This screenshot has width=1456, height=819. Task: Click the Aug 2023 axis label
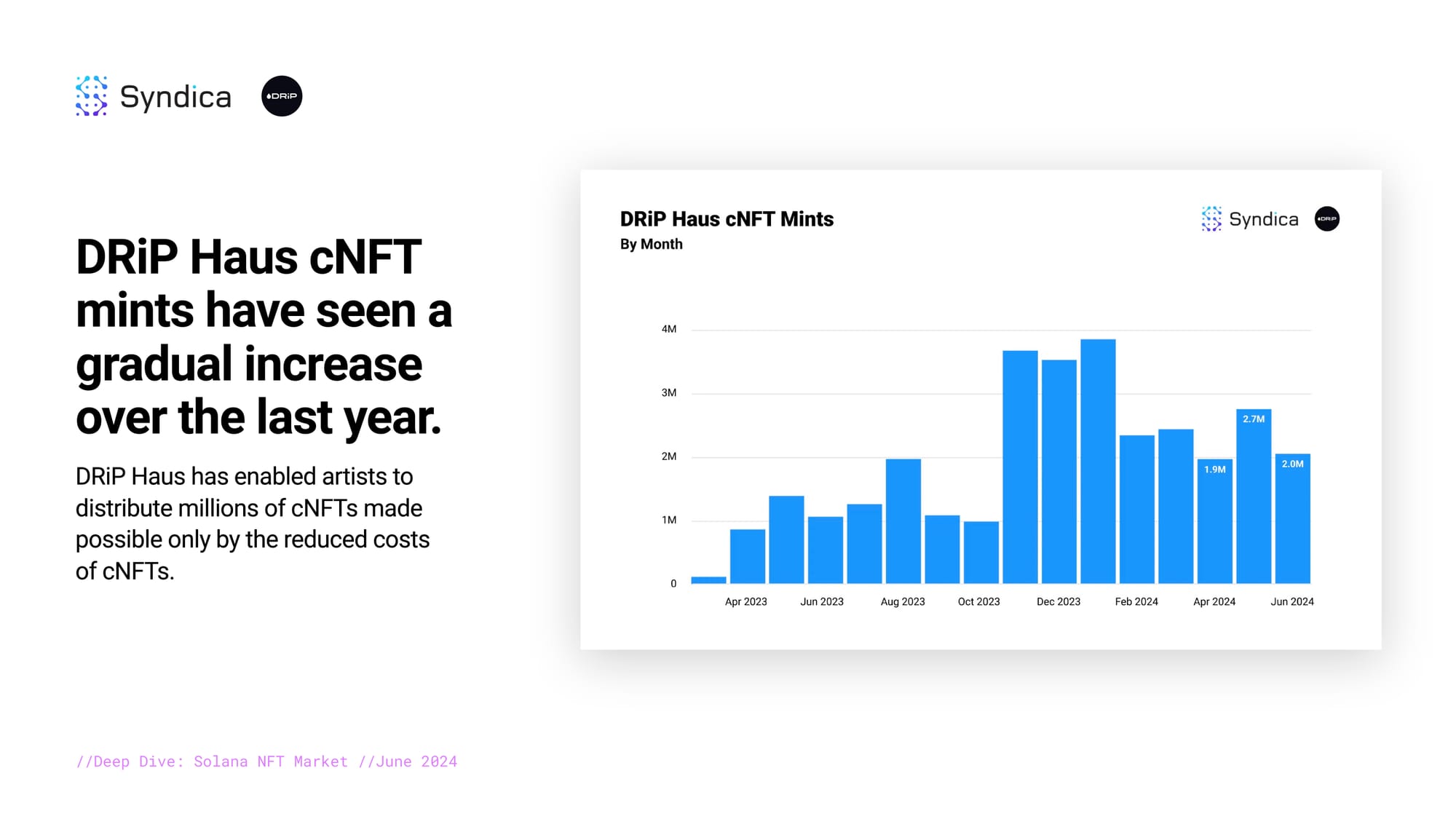click(902, 601)
